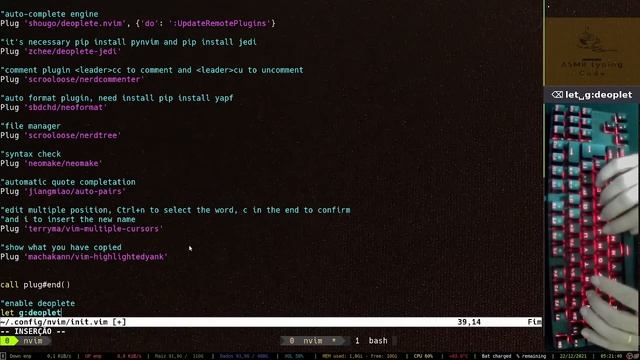Place cursor on the 'let g:deoplet' line
Viewport: 640px width, 360px height.
(31, 313)
